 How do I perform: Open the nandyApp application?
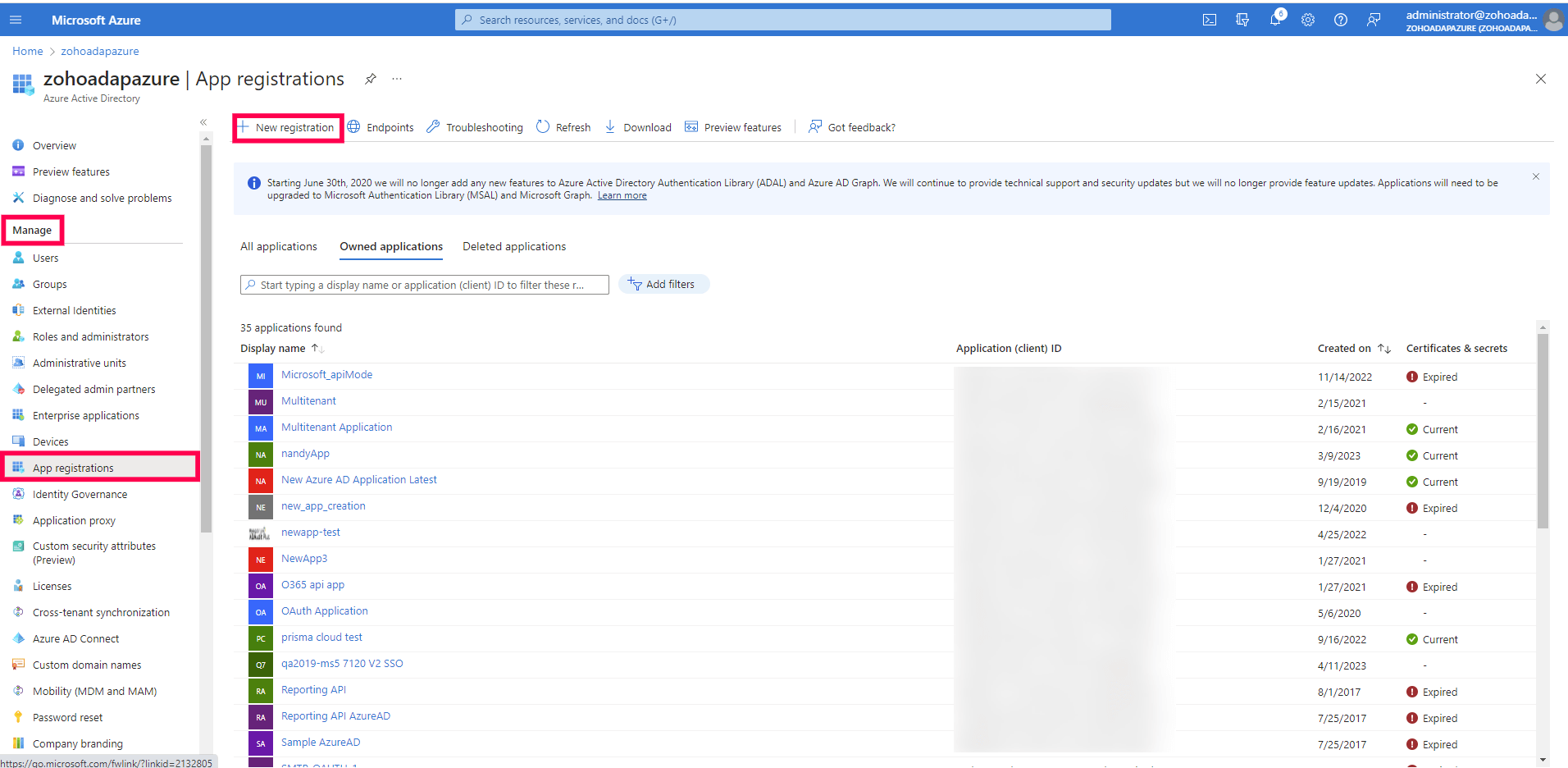click(305, 453)
